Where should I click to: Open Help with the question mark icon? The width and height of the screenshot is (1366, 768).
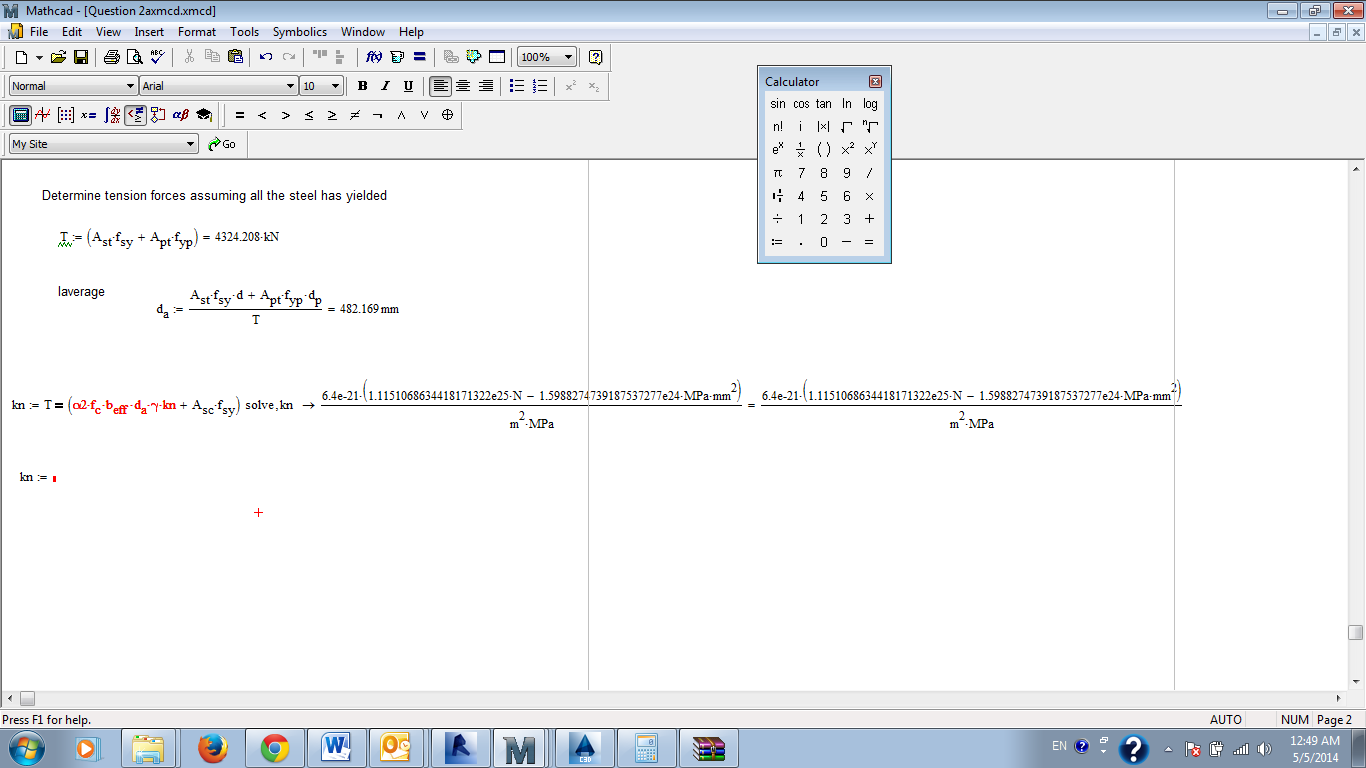tap(596, 57)
